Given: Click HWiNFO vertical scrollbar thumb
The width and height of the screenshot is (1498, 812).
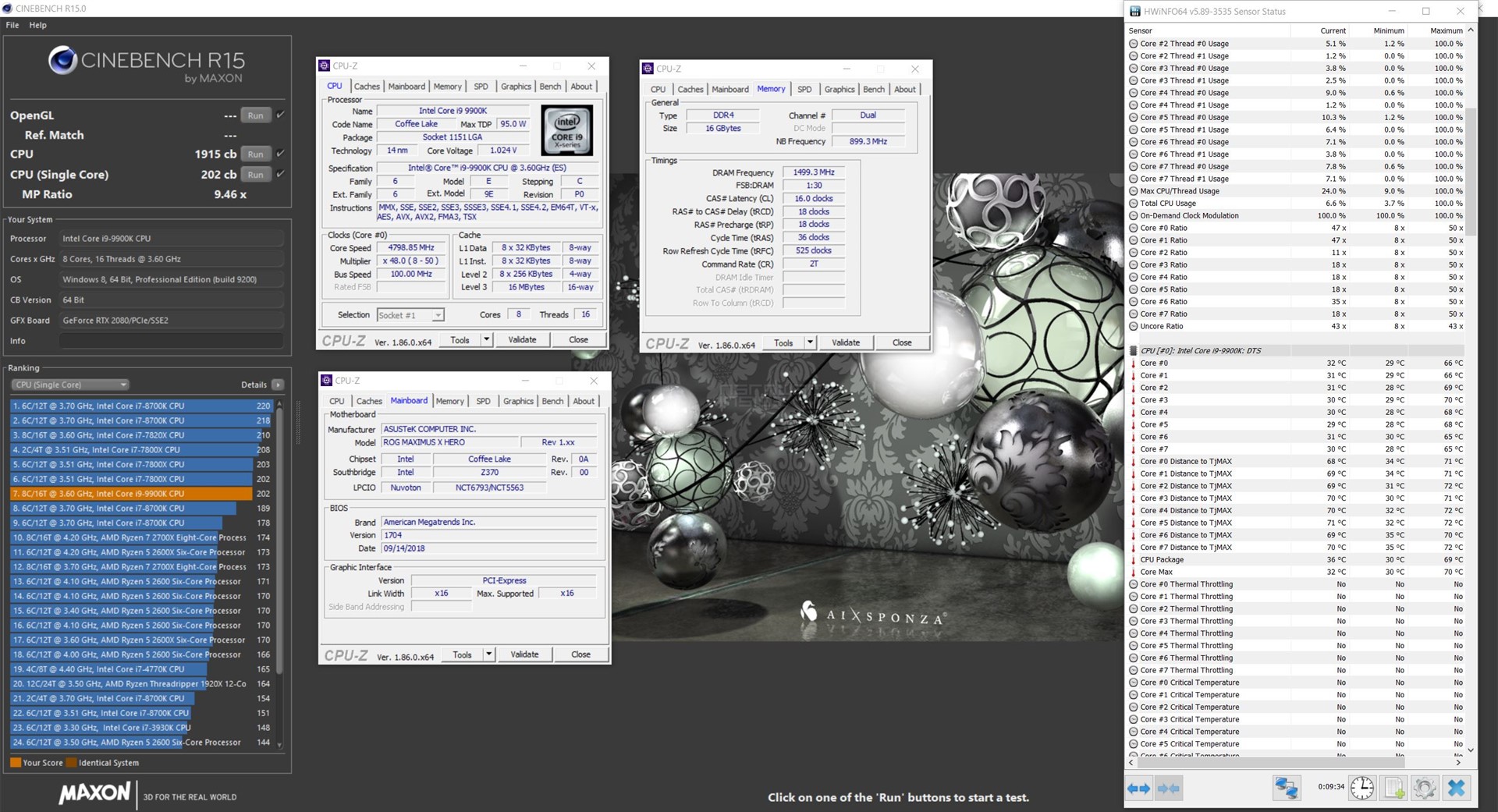Looking at the screenshot, I should [1471, 172].
